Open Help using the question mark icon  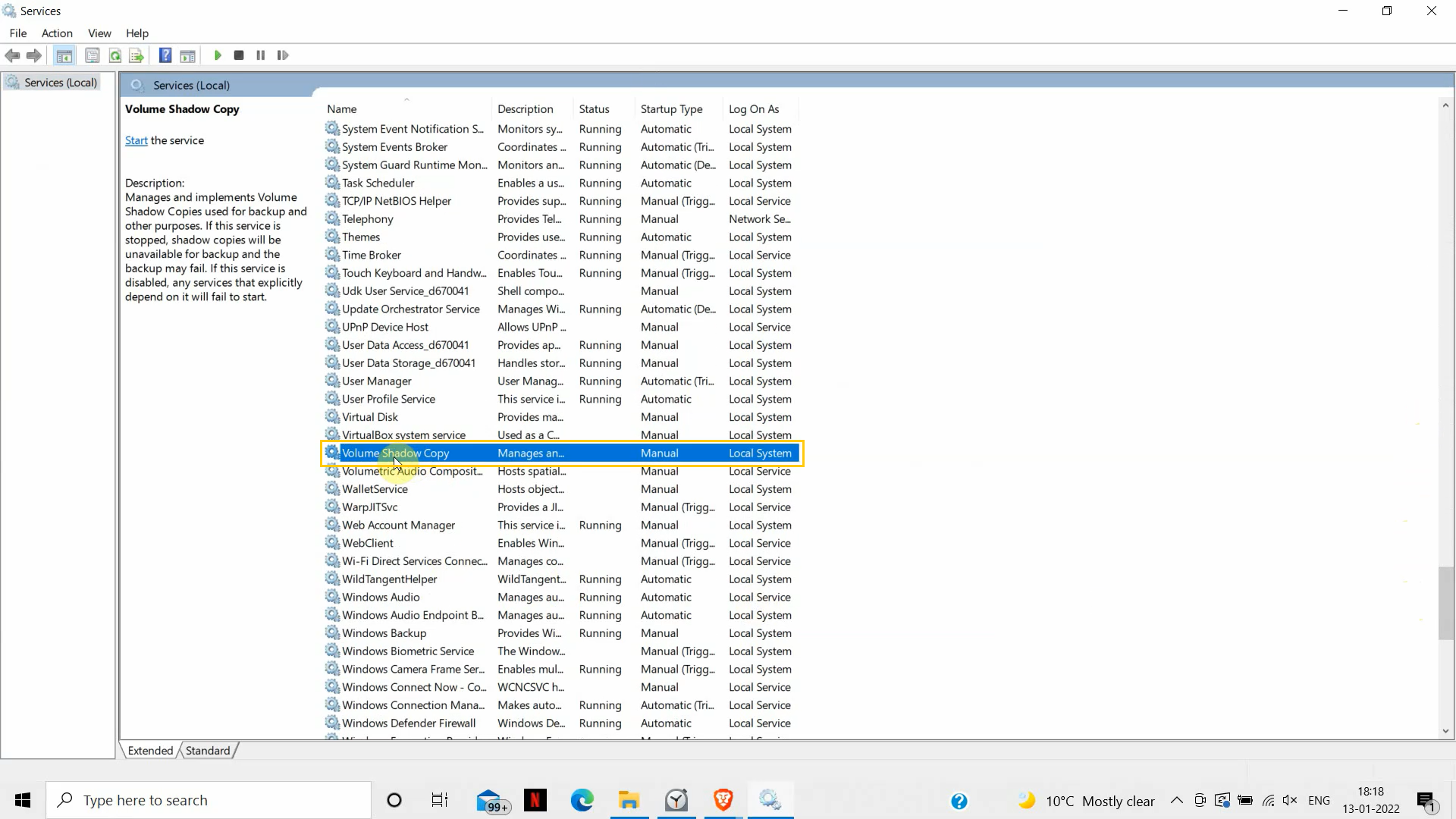165,55
